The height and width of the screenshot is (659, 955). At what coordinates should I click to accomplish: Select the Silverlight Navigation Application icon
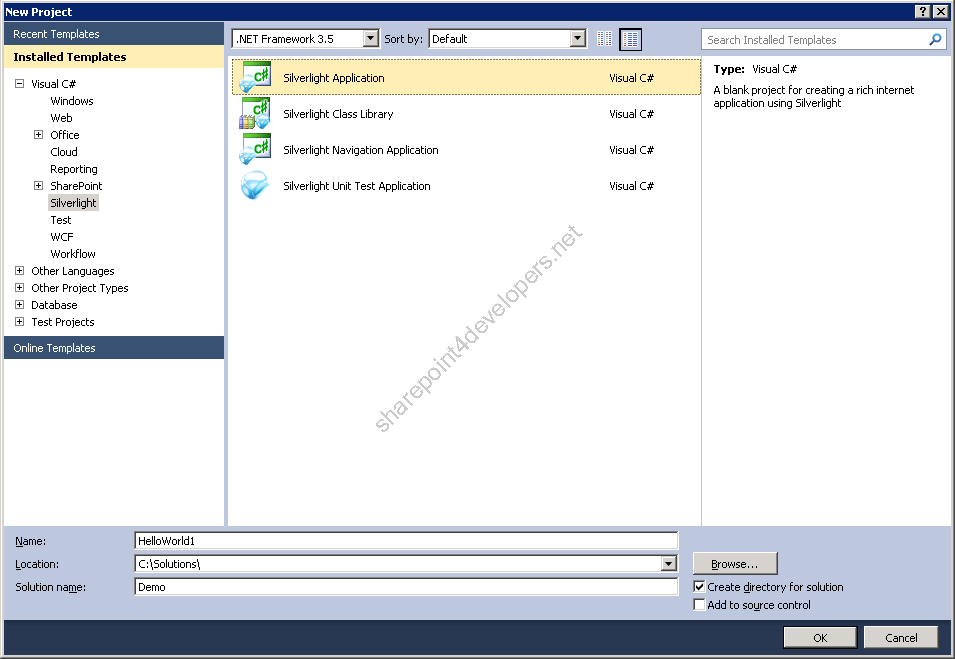tap(255, 150)
